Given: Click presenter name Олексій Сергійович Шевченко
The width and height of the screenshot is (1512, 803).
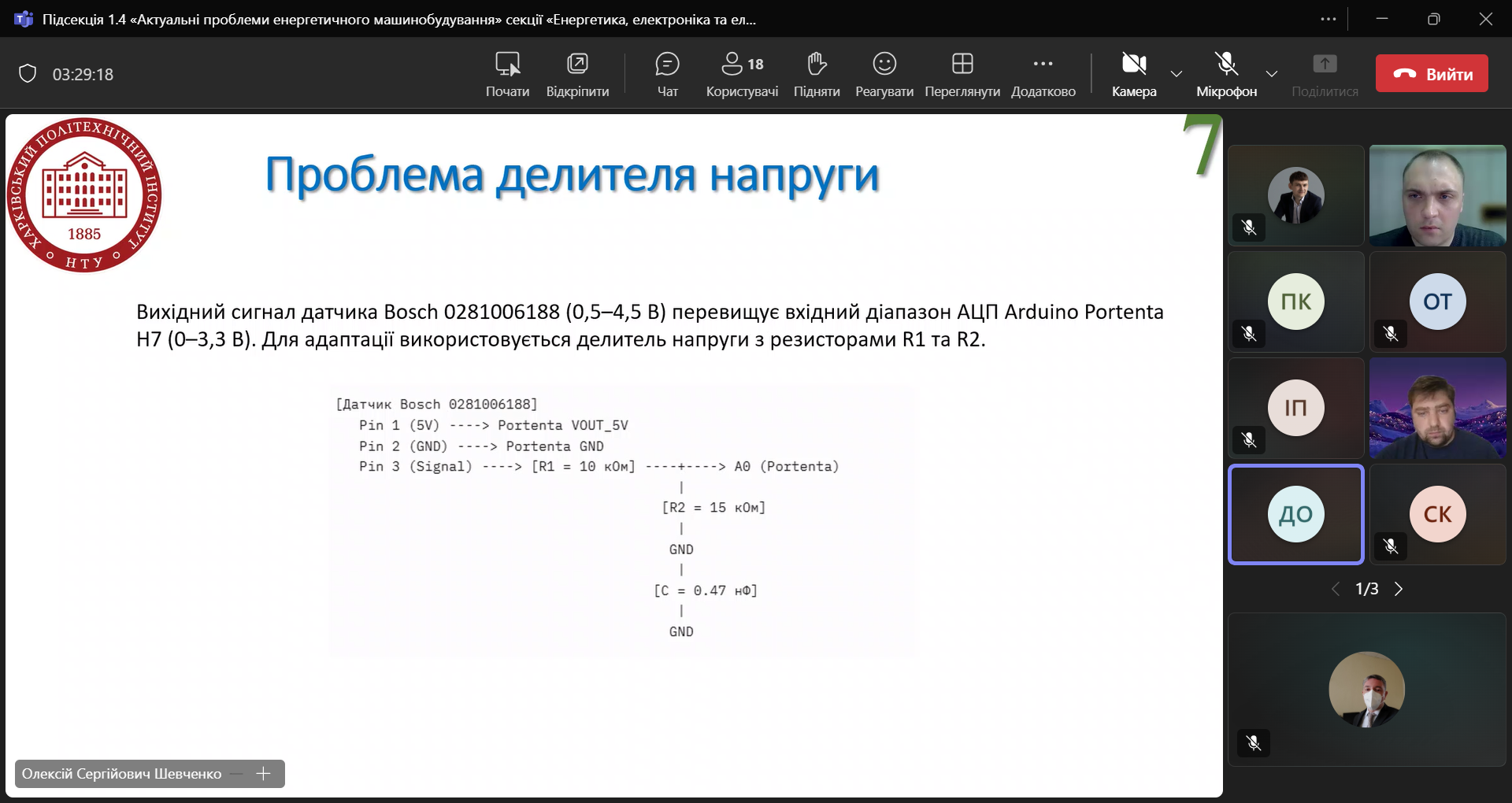Looking at the screenshot, I should point(121,774).
